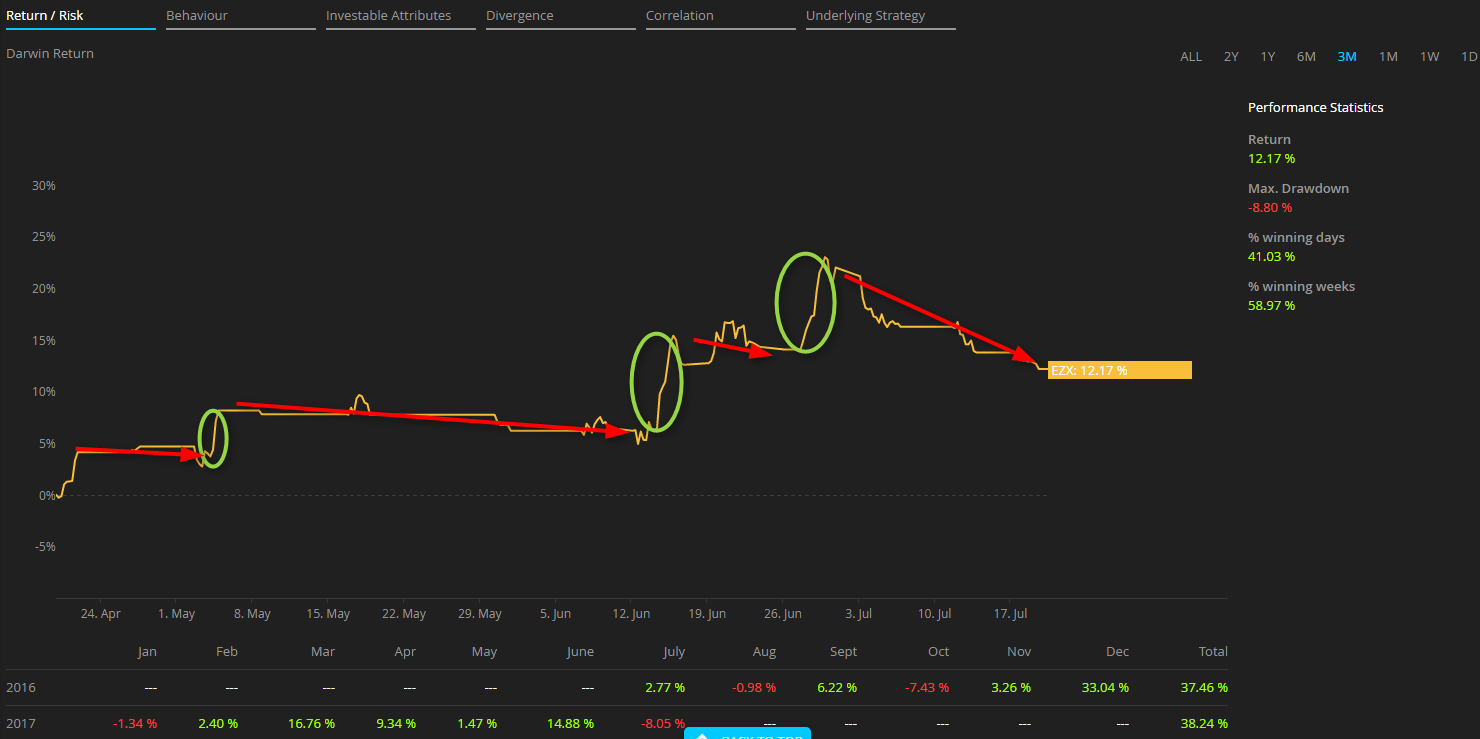Click 2017 May return 1.47 %
The height and width of the screenshot is (739, 1480).
[x=478, y=723]
